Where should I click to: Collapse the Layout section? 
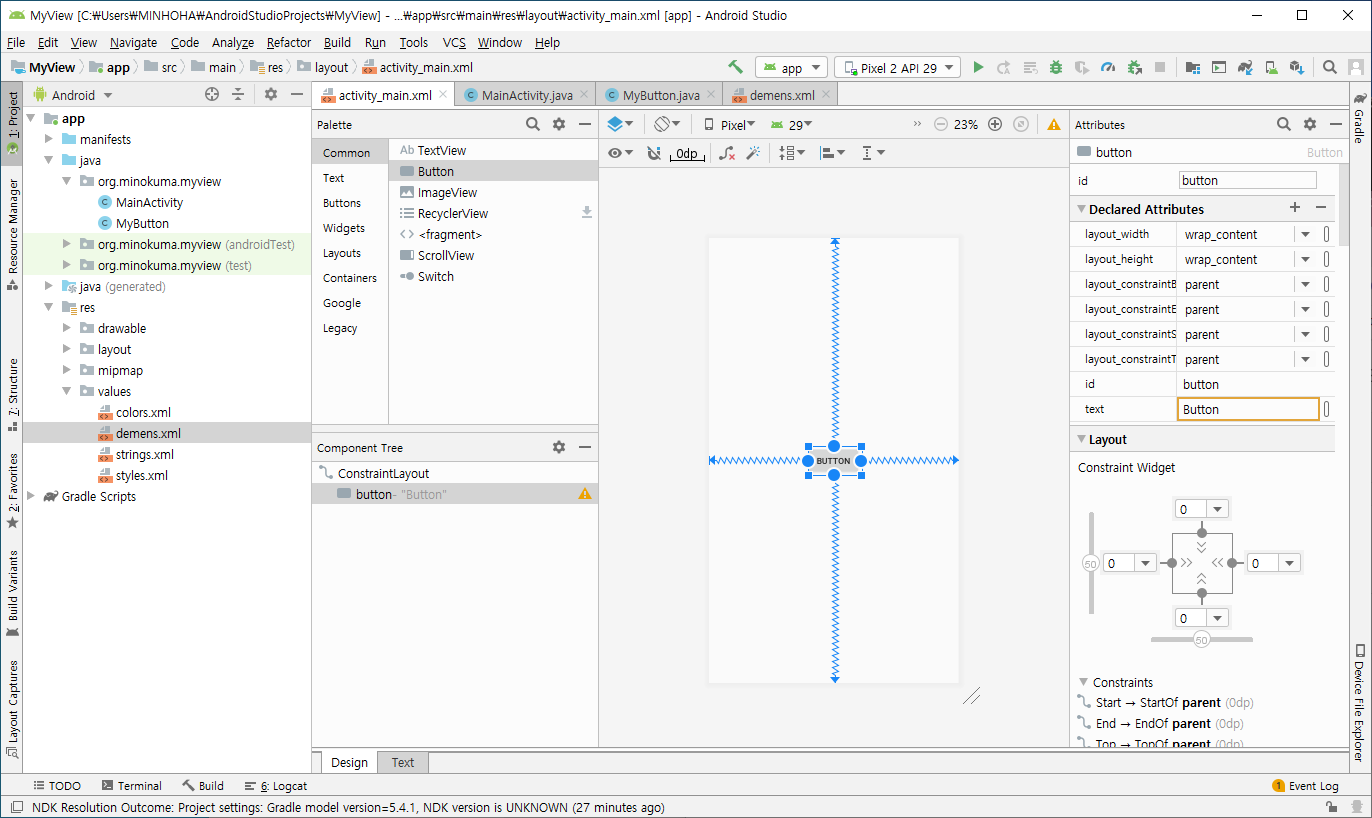(1081, 439)
